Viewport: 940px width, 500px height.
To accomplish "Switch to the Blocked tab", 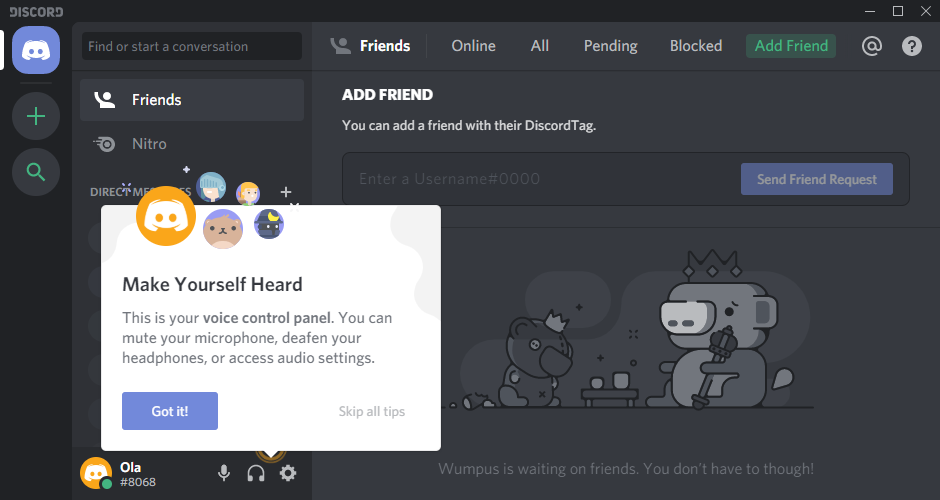I will (x=696, y=46).
